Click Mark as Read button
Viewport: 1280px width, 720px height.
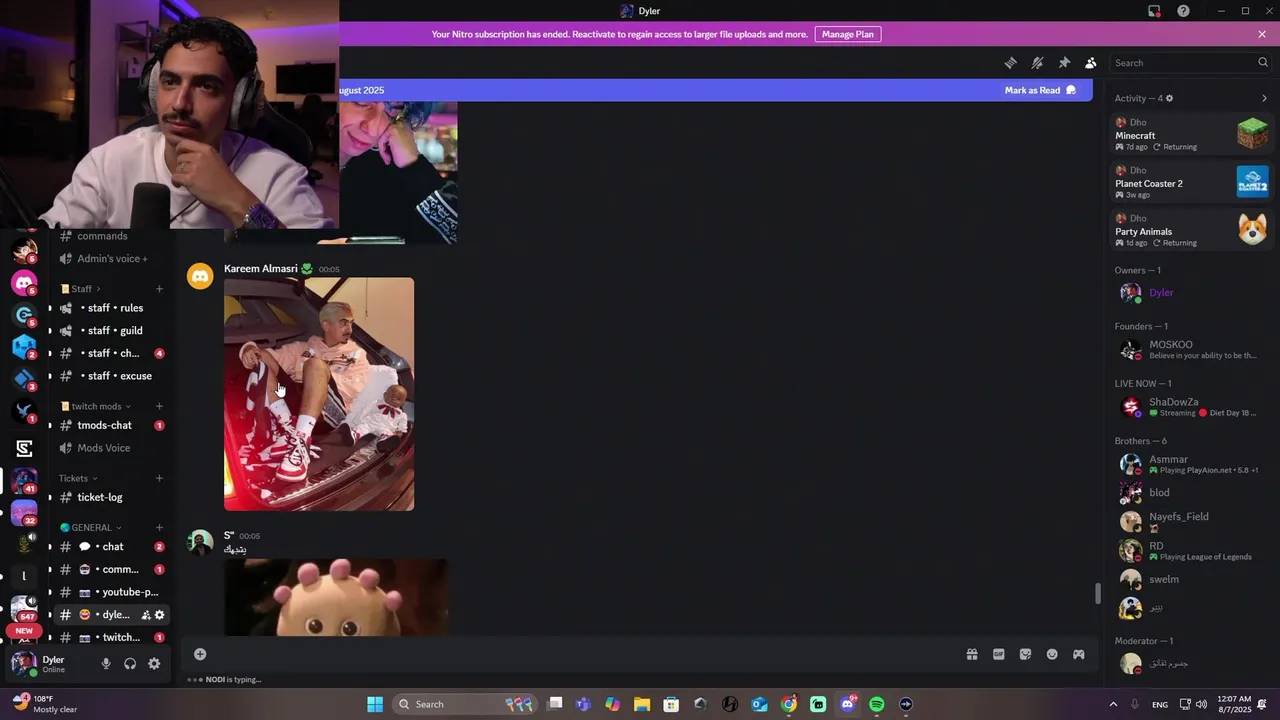coord(1040,90)
